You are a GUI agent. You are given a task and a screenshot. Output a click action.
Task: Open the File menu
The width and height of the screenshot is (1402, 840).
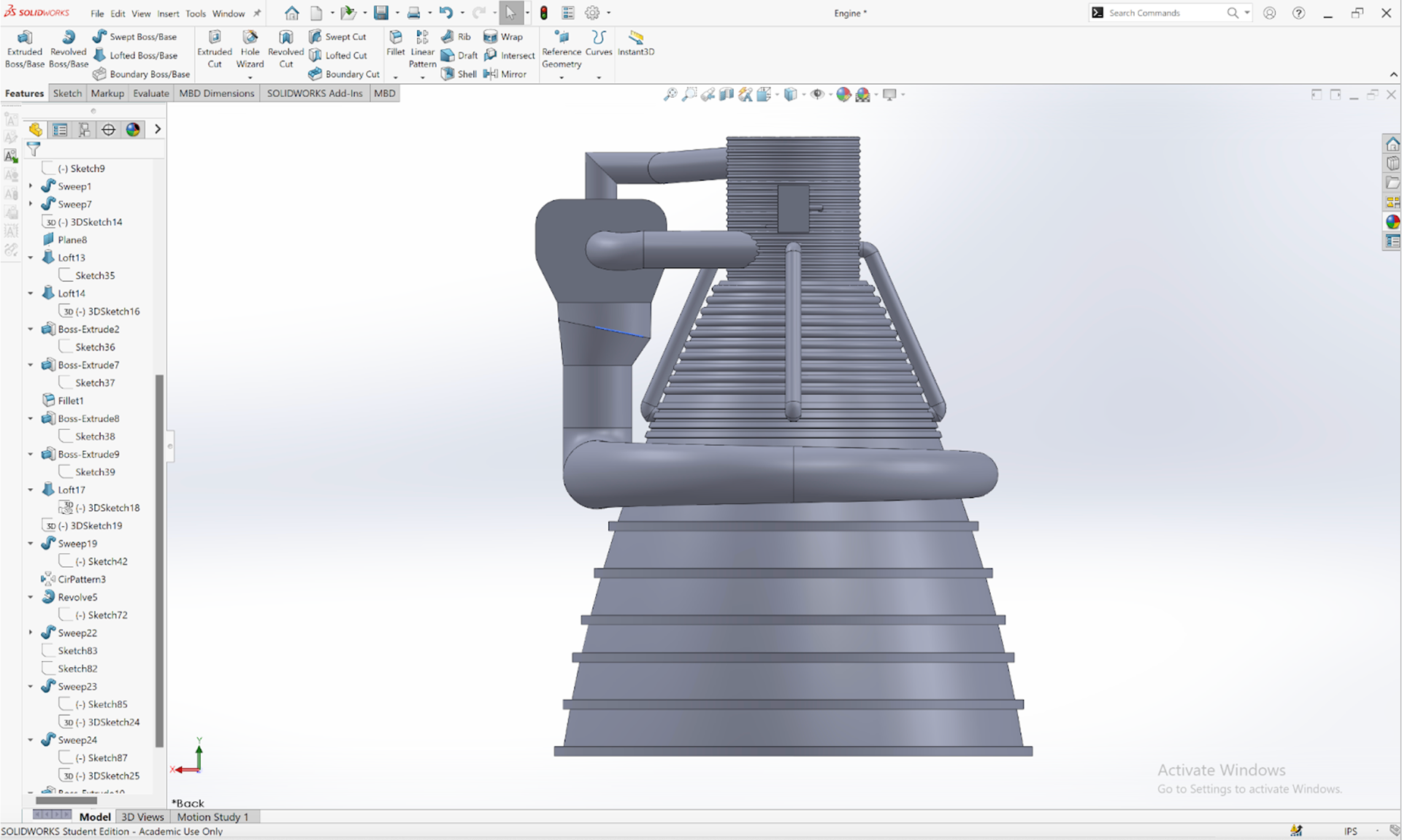[97, 14]
